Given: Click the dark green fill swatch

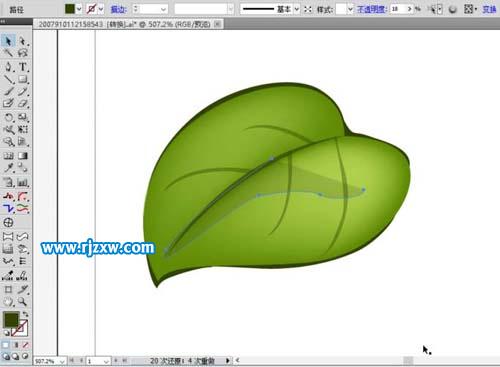Looking at the screenshot, I should pyautogui.click(x=70, y=9).
